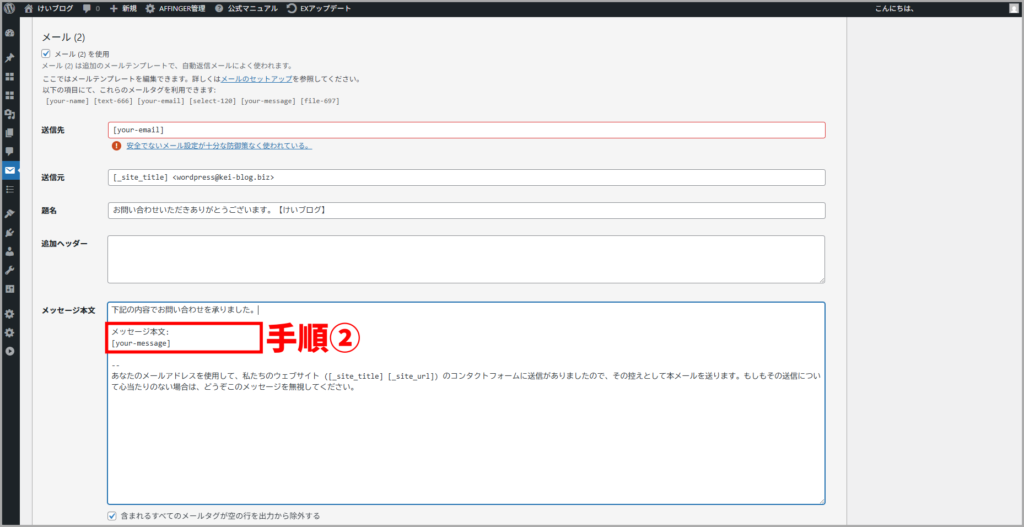The width and height of the screenshot is (1024, 527).
Task: Open the 新規 menu in admin bar
Action: click(123, 8)
